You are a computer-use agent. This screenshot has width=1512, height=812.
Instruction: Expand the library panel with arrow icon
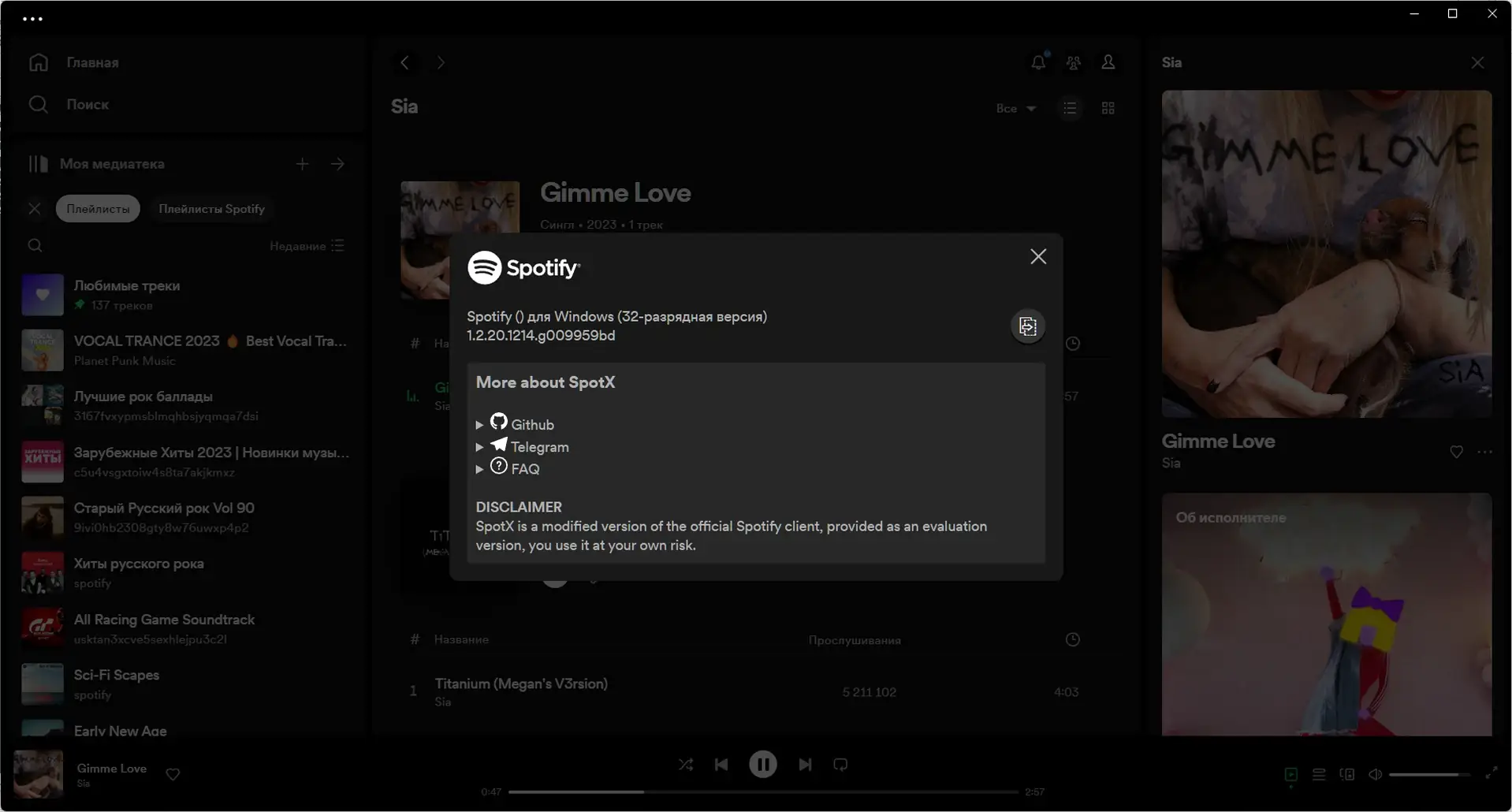[x=337, y=164]
